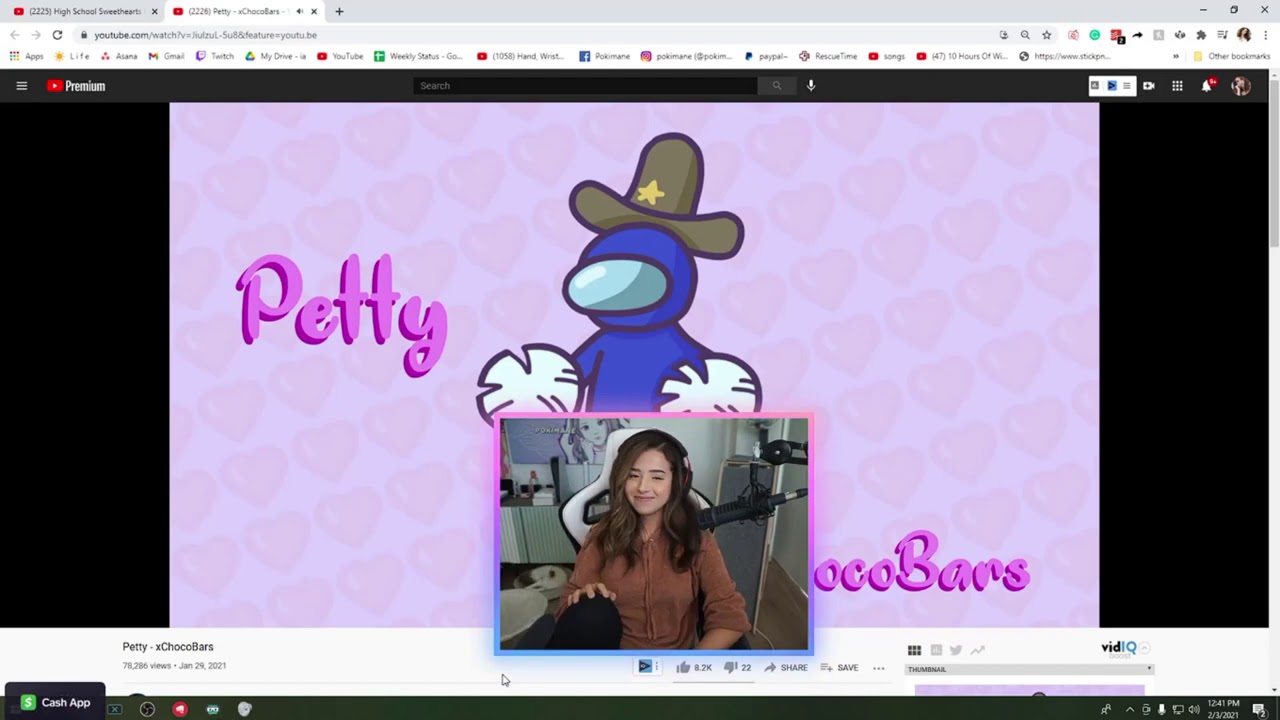Open the YouTube account avatar menu
This screenshot has height=720, width=1280.
[1241, 86]
